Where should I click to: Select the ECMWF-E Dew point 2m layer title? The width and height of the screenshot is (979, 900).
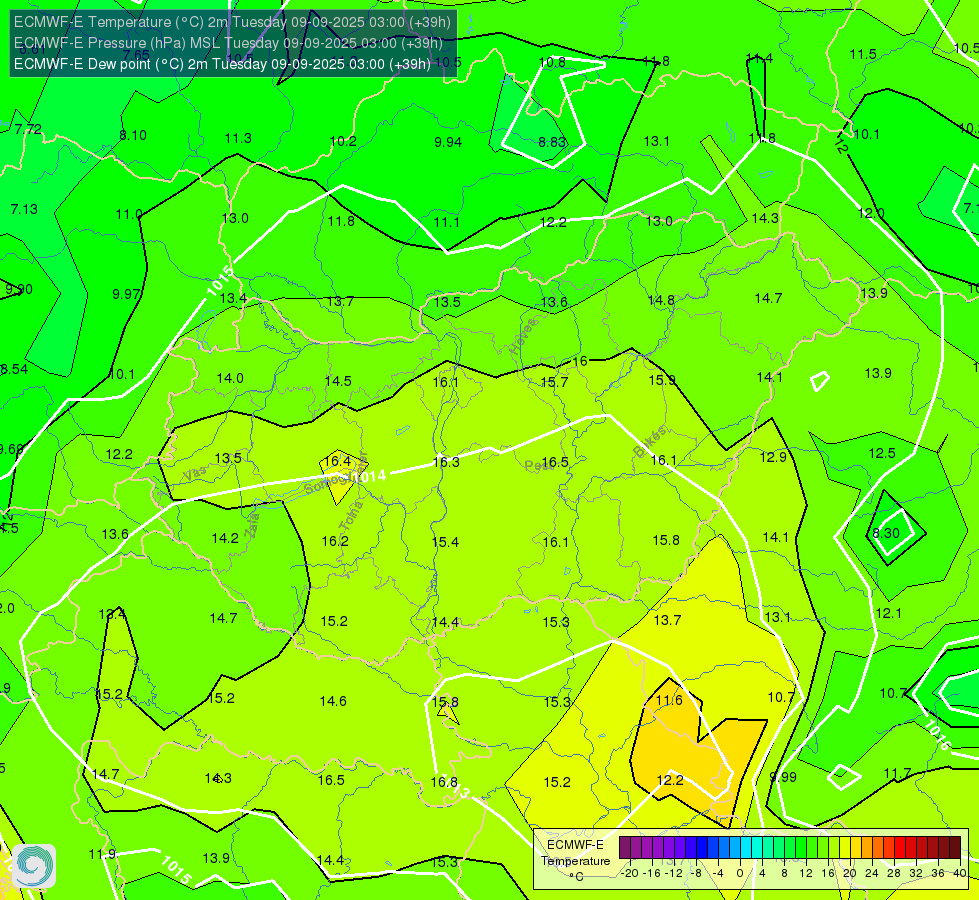click(222, 64)
